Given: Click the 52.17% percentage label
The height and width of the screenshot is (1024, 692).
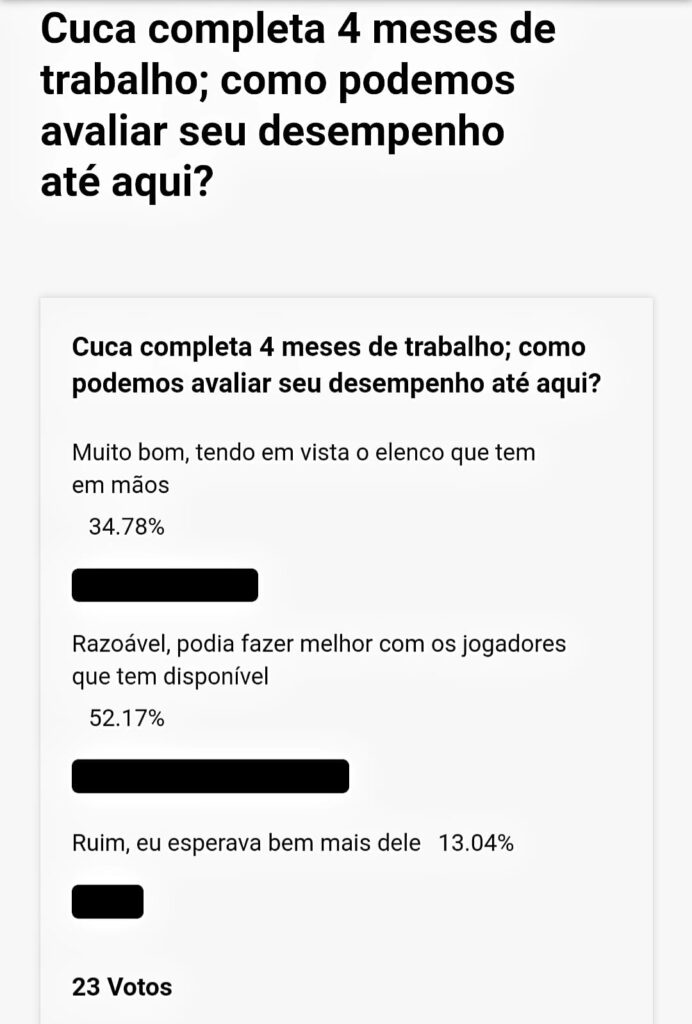Looking at the screenshot, I should pos(127,718).
